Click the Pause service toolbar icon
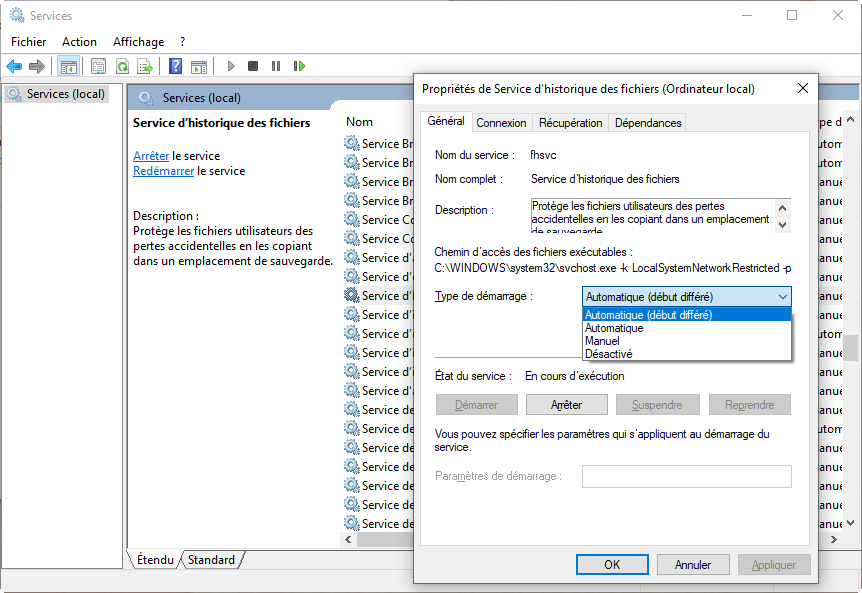This screenshot has height=593, width=862. (x=276, y=66)
